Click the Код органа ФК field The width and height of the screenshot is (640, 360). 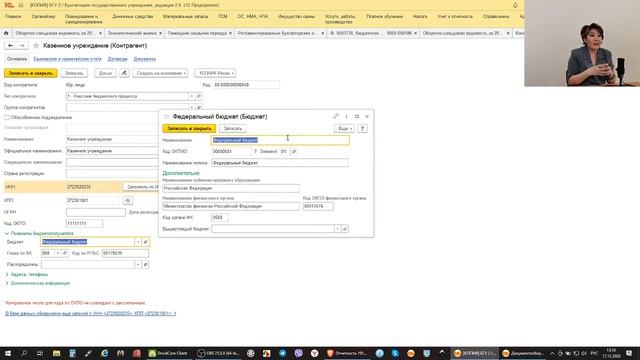220,218
